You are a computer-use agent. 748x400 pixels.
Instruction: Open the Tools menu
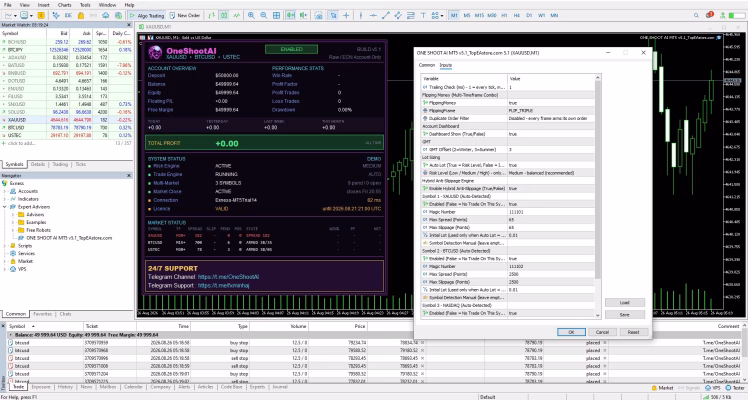[85, 5]
